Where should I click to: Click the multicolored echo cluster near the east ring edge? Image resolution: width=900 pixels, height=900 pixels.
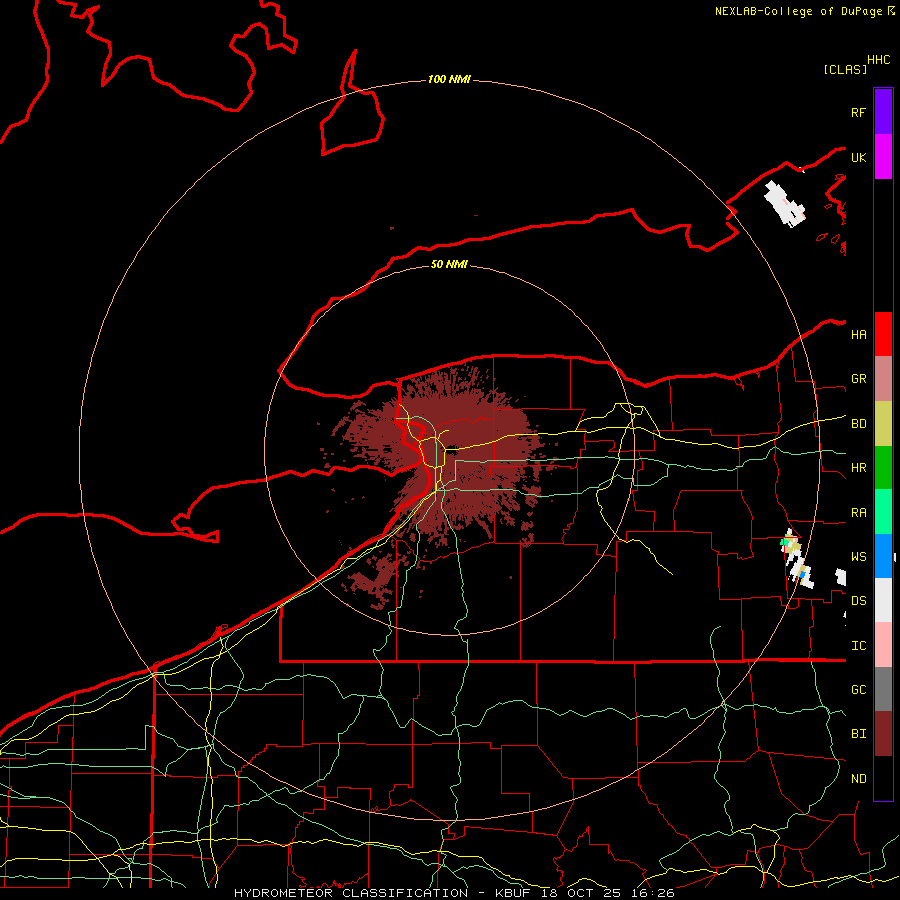[797, 560]
